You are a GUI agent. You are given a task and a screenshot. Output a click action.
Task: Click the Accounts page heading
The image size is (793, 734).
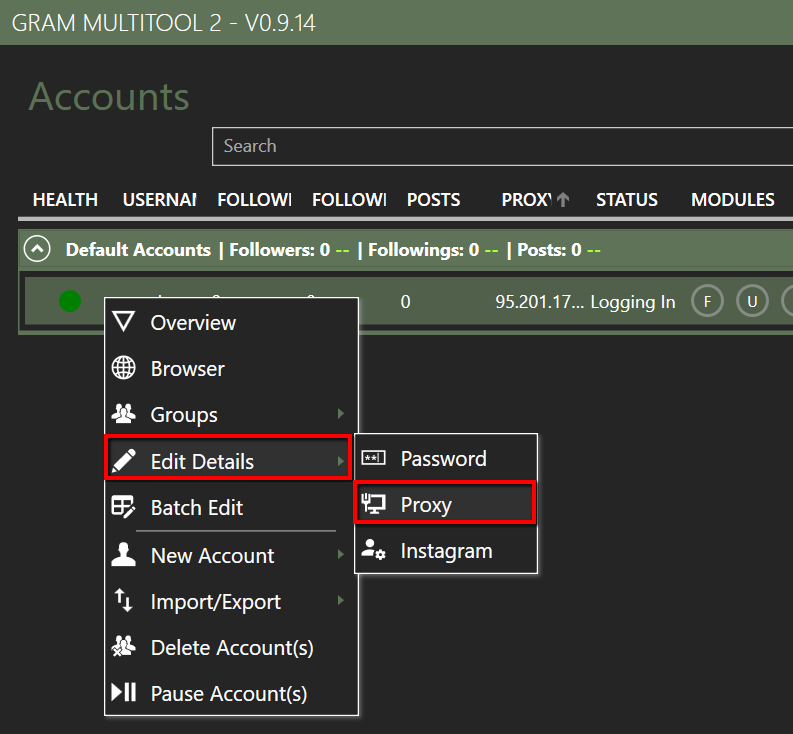tap(109, 96)
